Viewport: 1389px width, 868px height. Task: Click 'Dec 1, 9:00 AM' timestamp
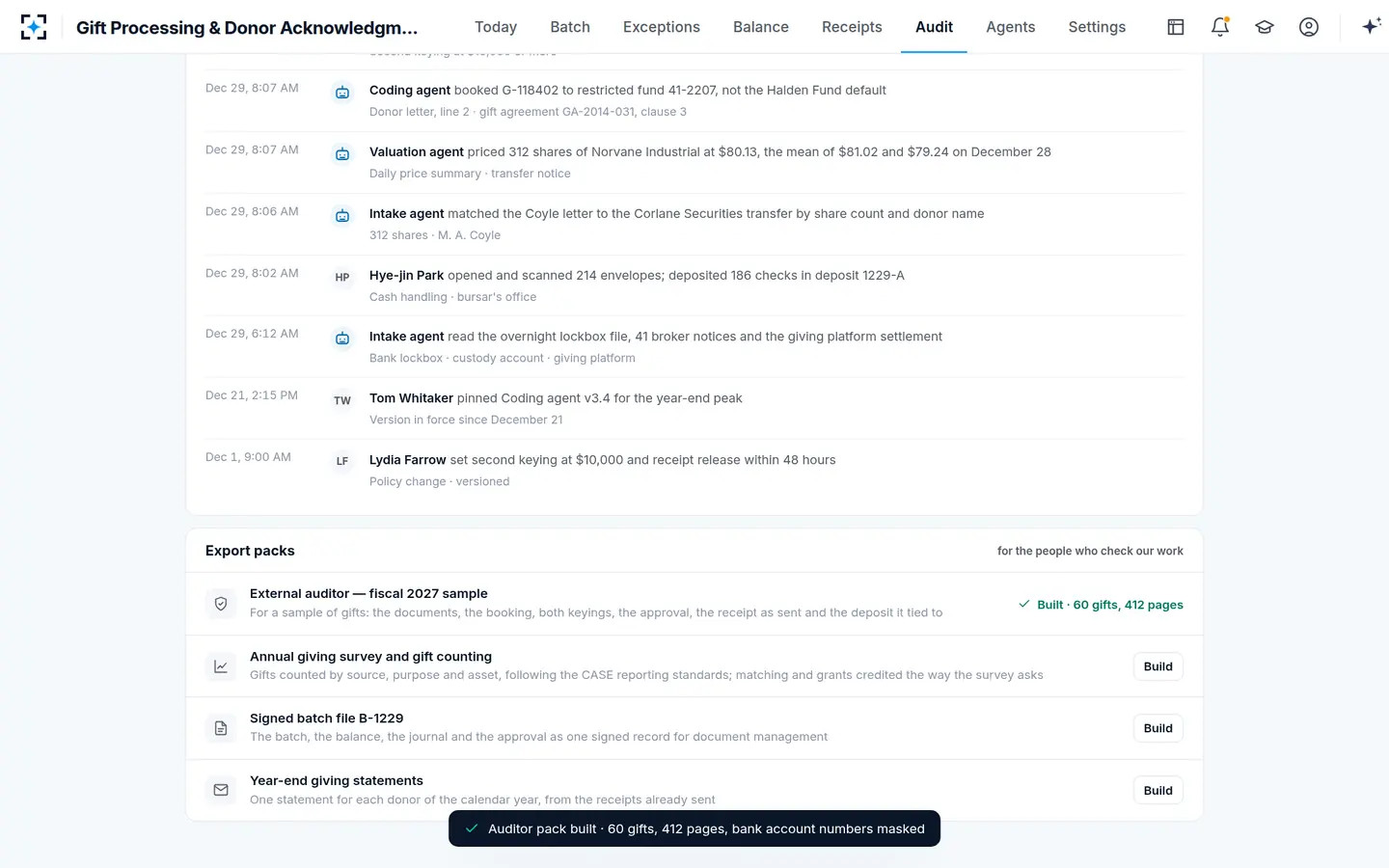pyautogui.click(x=248, y=457)
